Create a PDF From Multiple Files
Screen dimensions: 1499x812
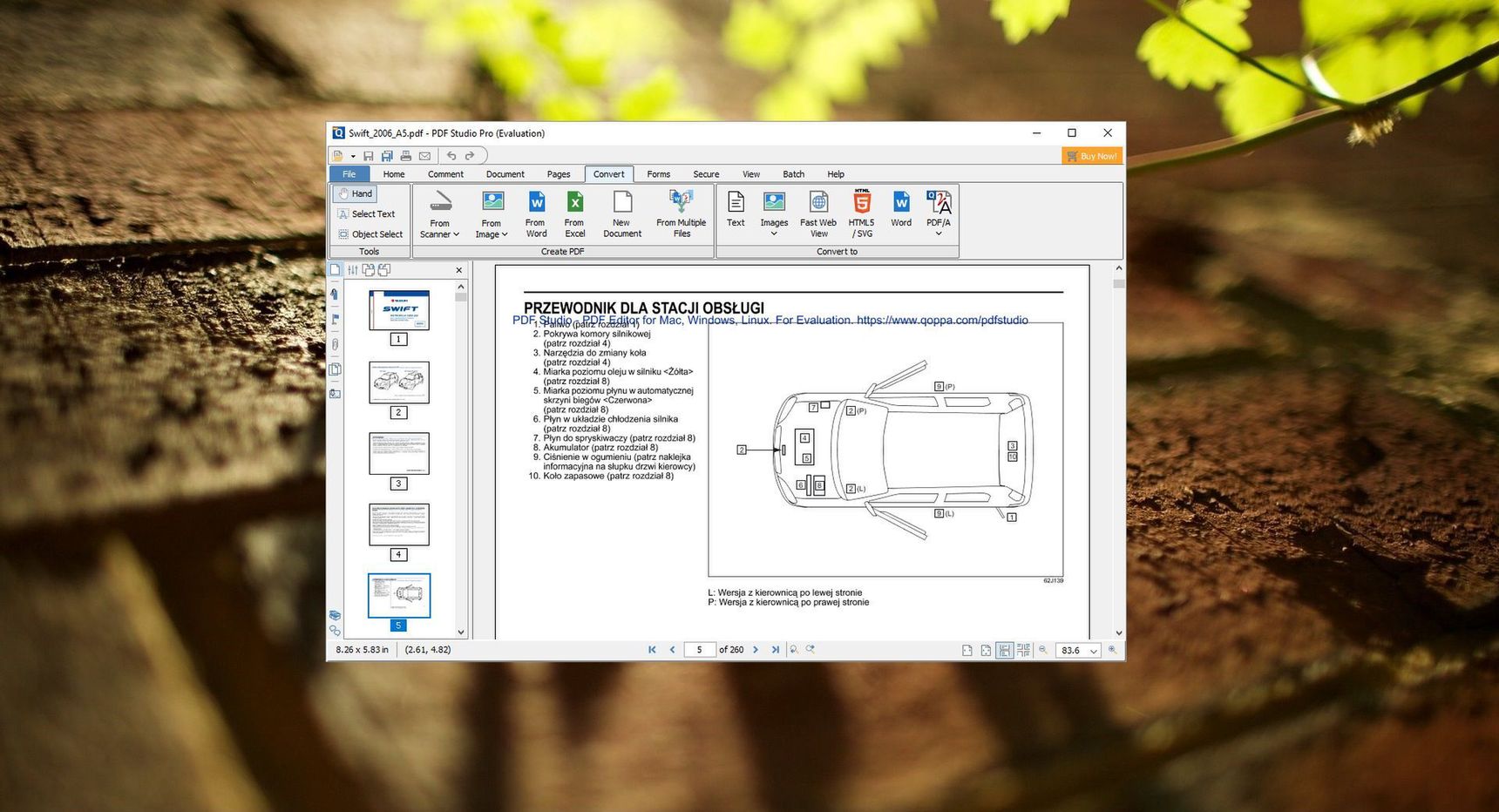(x=682, y=214)
